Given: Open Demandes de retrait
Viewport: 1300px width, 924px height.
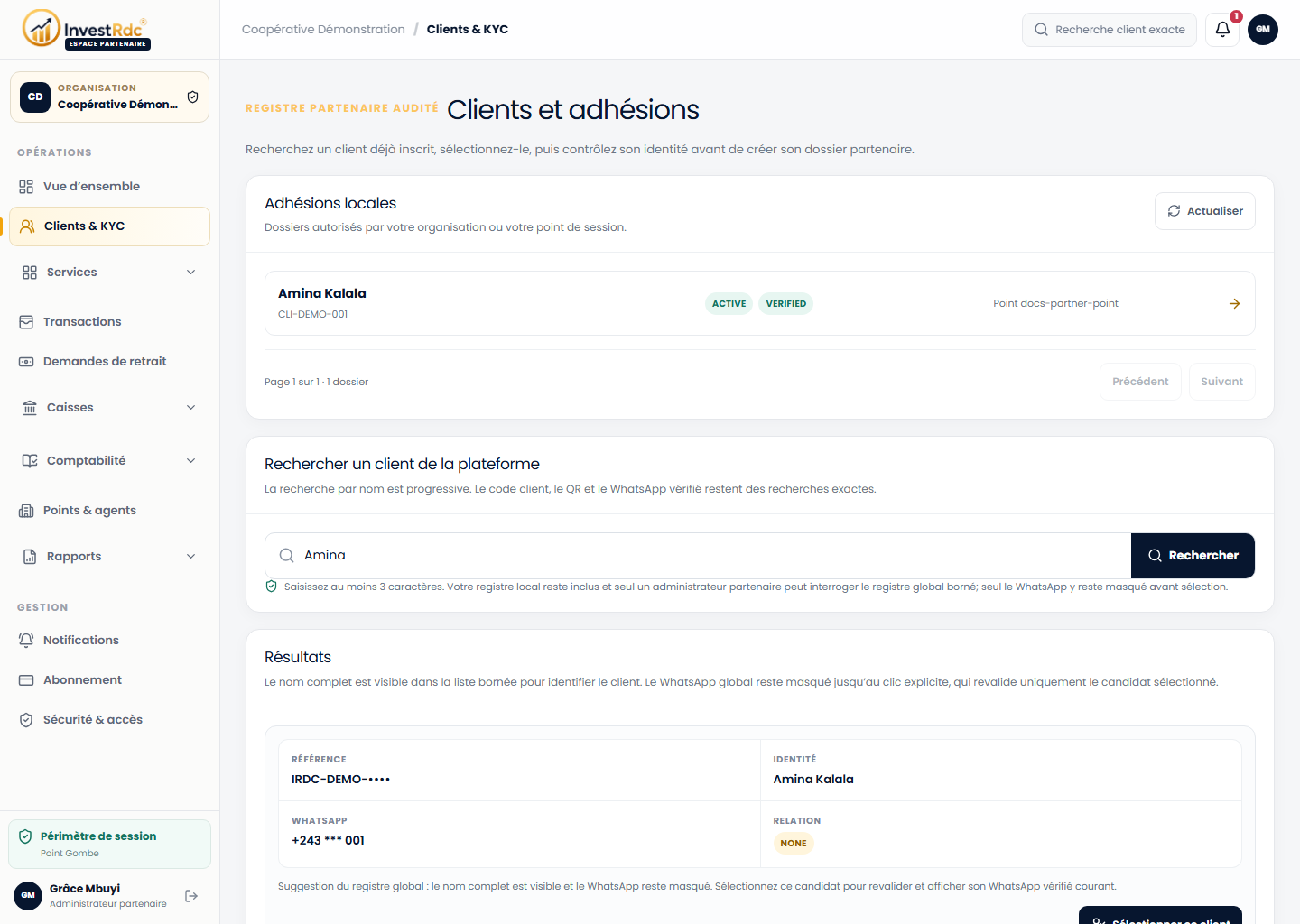Looking at the screenshot, I should point(109,362).
